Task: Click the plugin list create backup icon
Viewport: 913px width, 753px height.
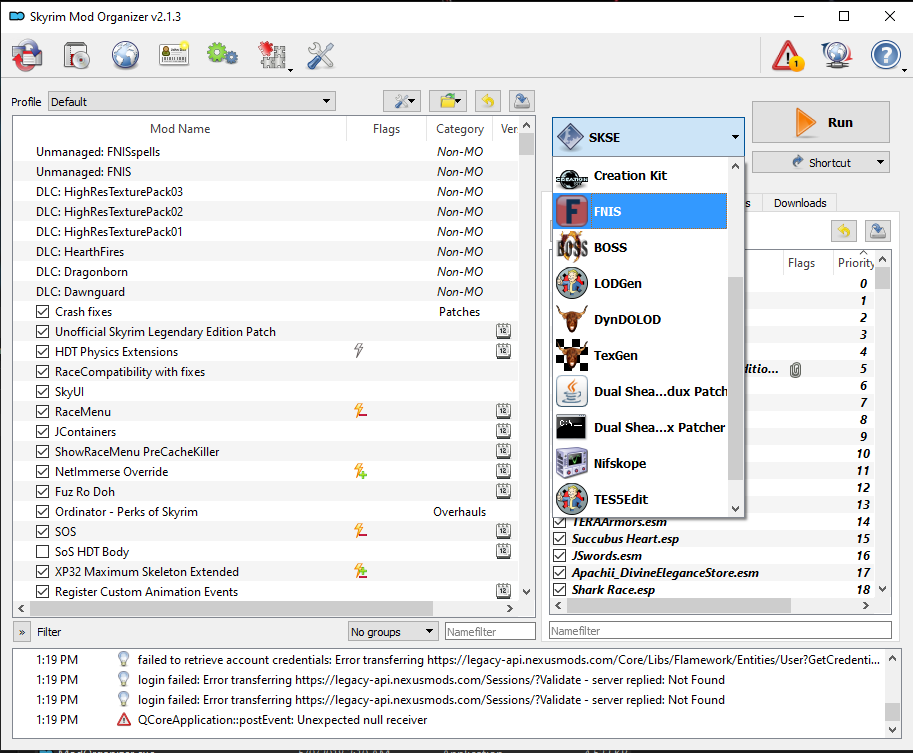Action: 877,231
